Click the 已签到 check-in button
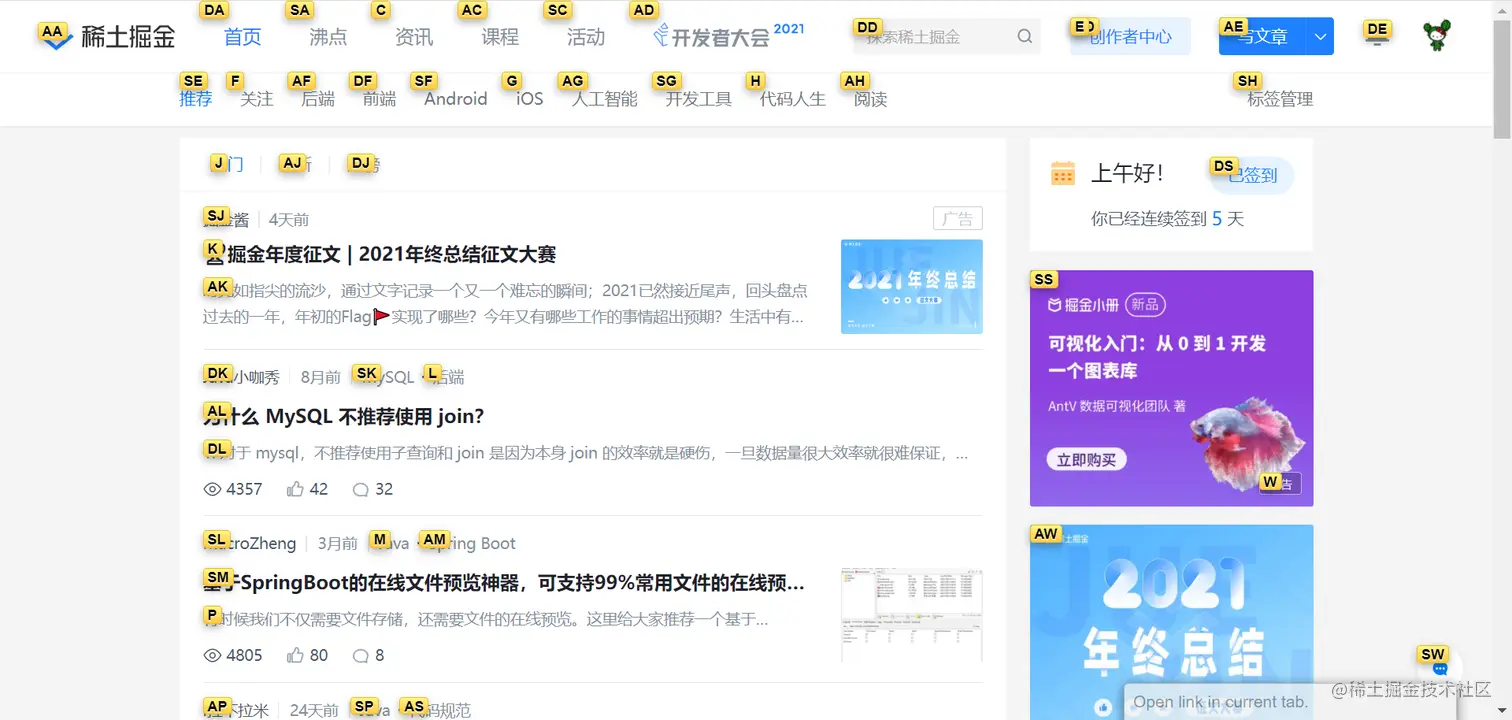The width and height of the screenshot is (1512, 720). tap(1252, 175)
